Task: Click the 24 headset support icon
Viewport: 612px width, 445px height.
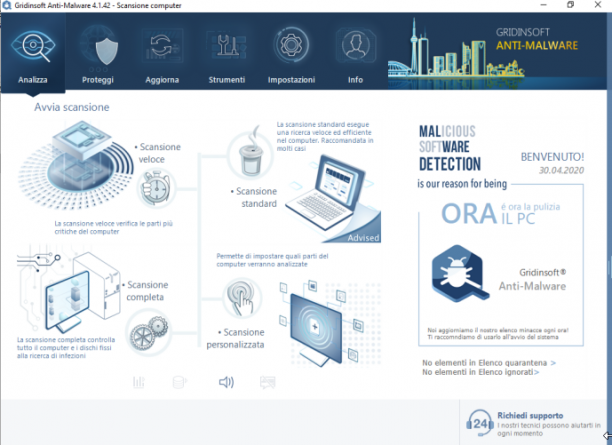Action: click(x=480, y=424)
